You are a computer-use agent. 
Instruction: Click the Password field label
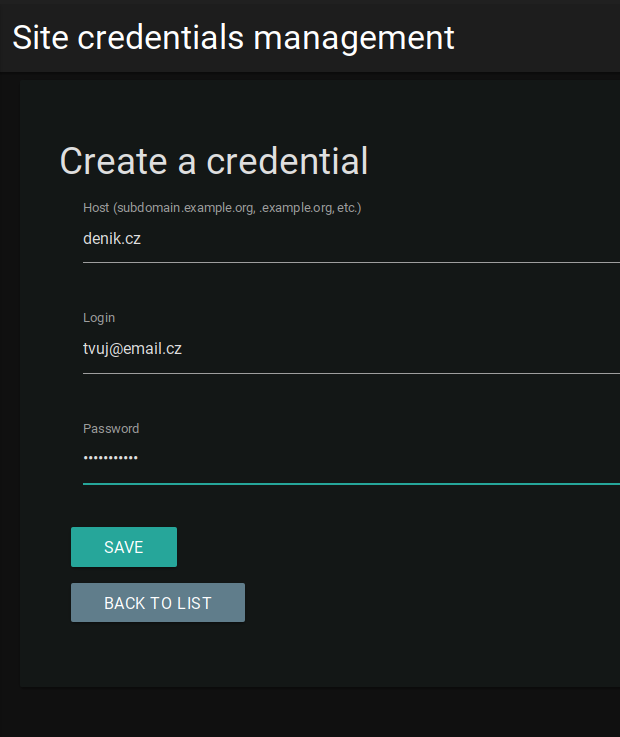(111, 428)
